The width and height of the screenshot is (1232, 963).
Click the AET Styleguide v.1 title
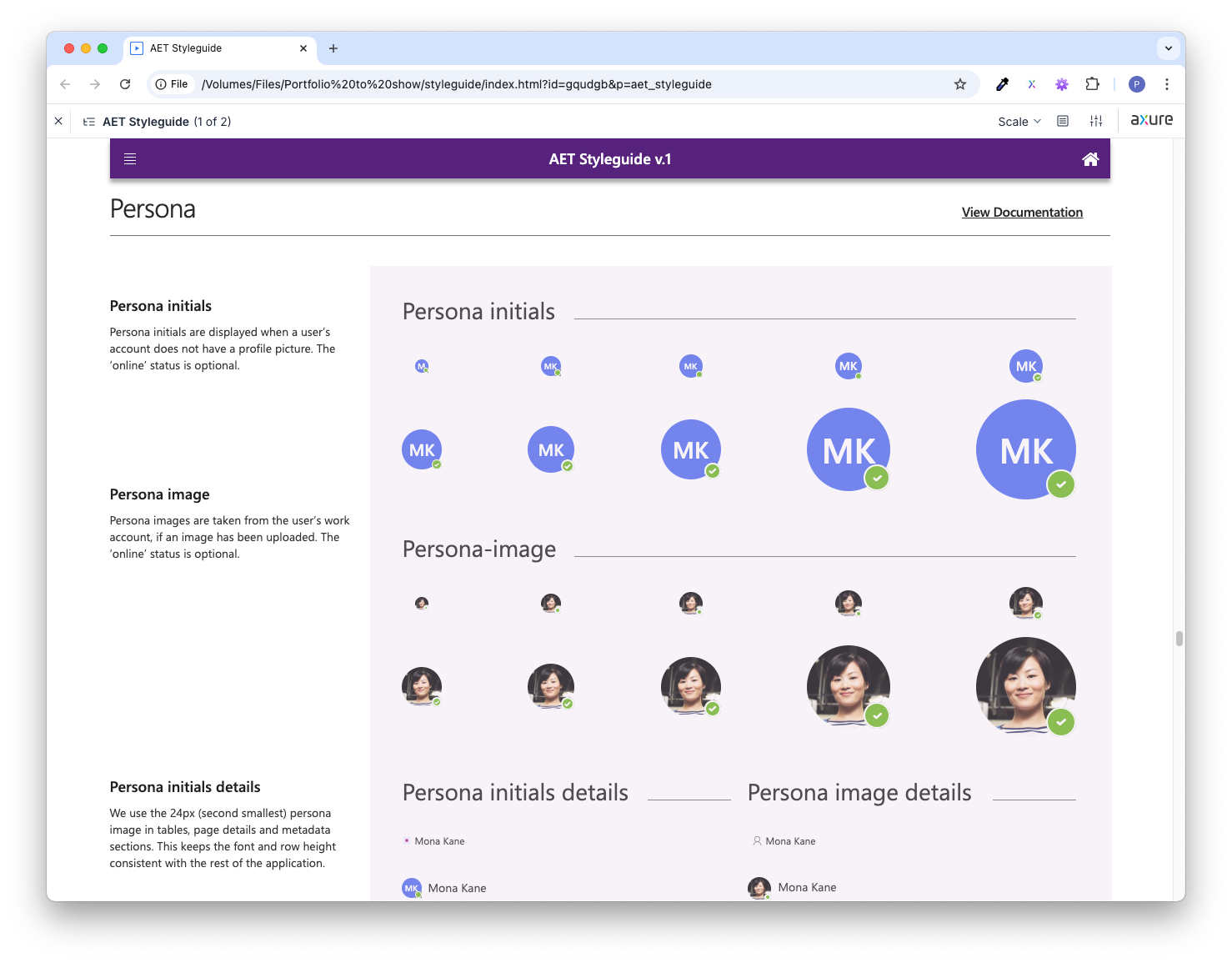pos(610,159)
